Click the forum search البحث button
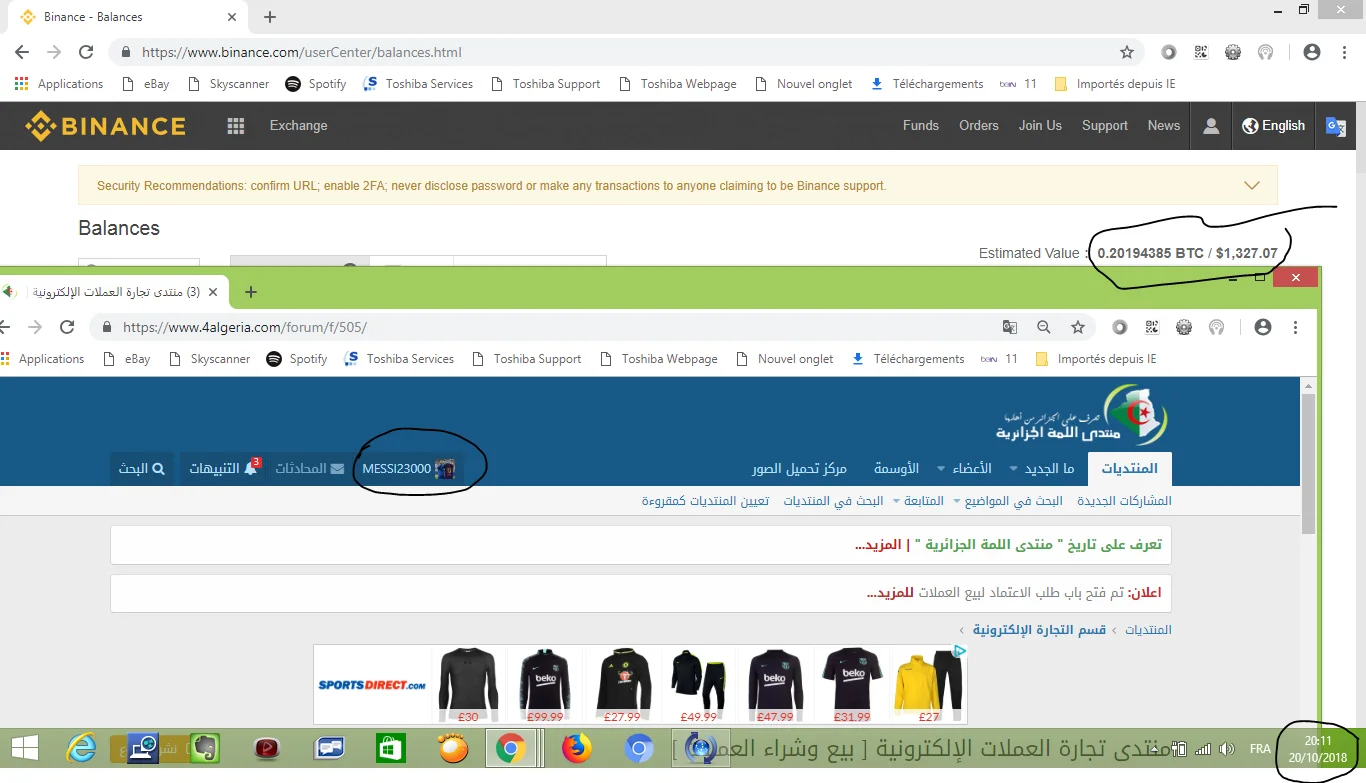 [142, 468]
